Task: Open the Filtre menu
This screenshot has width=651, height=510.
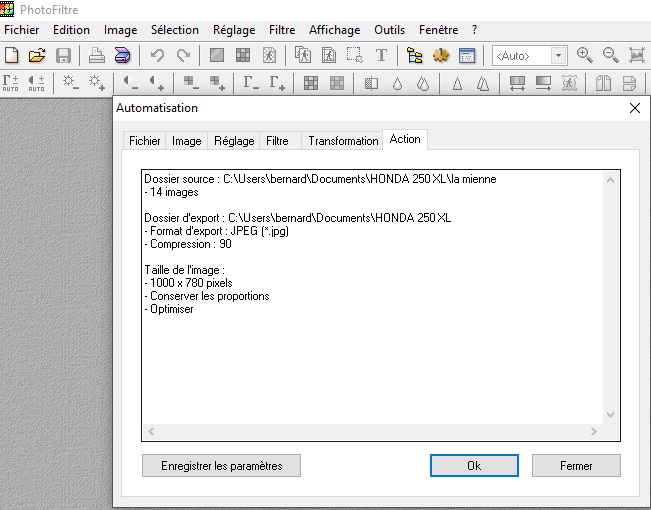Action: coord(282,30)
